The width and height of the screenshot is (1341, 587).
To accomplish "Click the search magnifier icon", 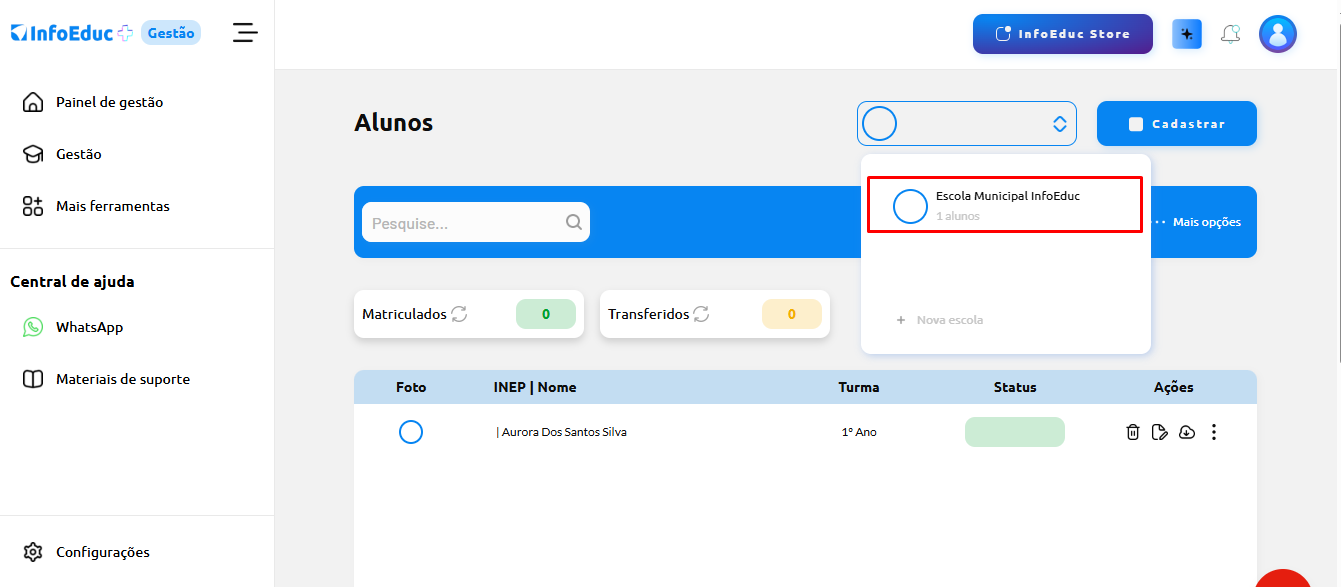I will (x=574, y=222).
